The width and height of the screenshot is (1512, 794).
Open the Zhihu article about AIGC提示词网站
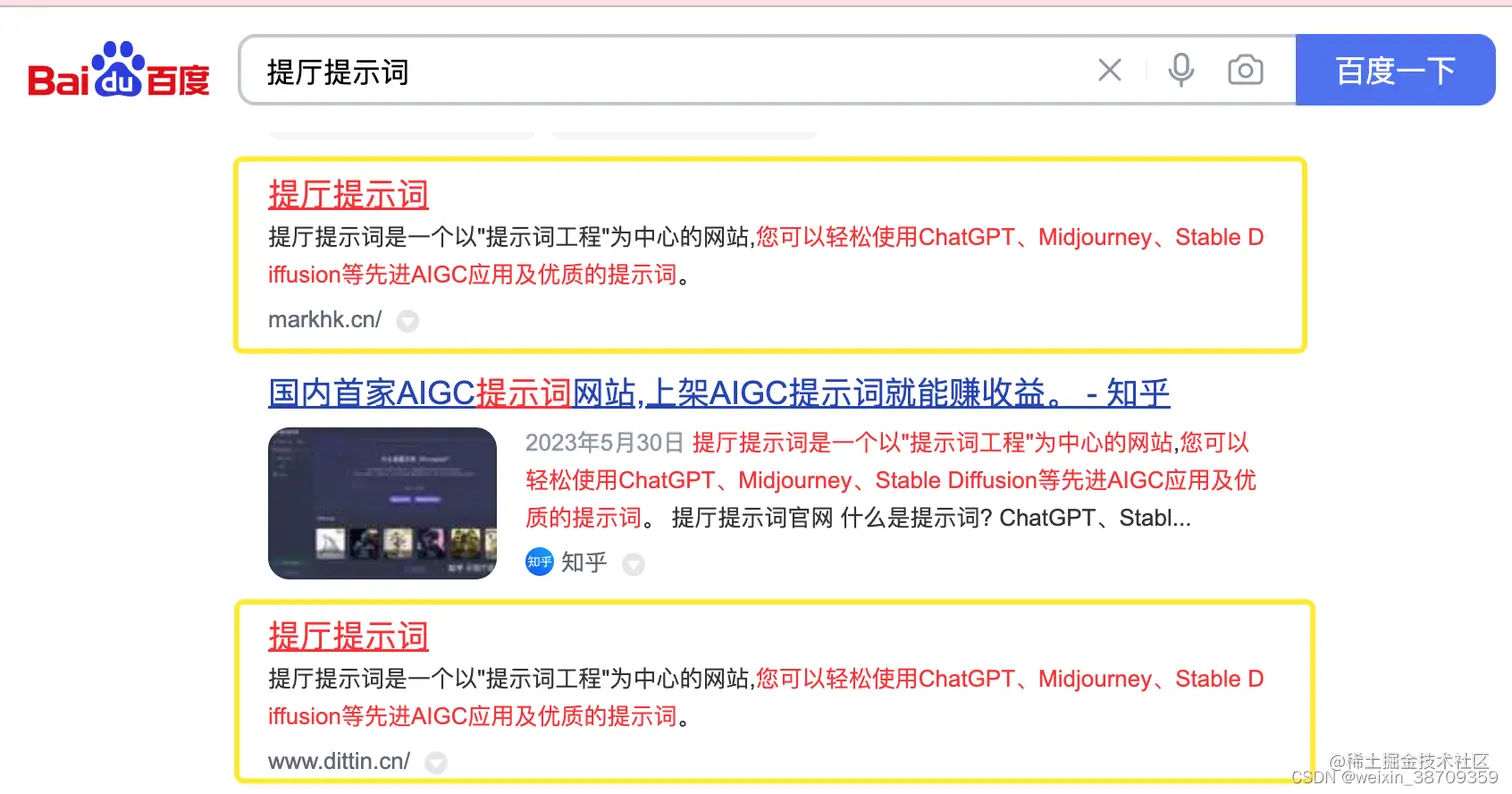tap(718, 392)
